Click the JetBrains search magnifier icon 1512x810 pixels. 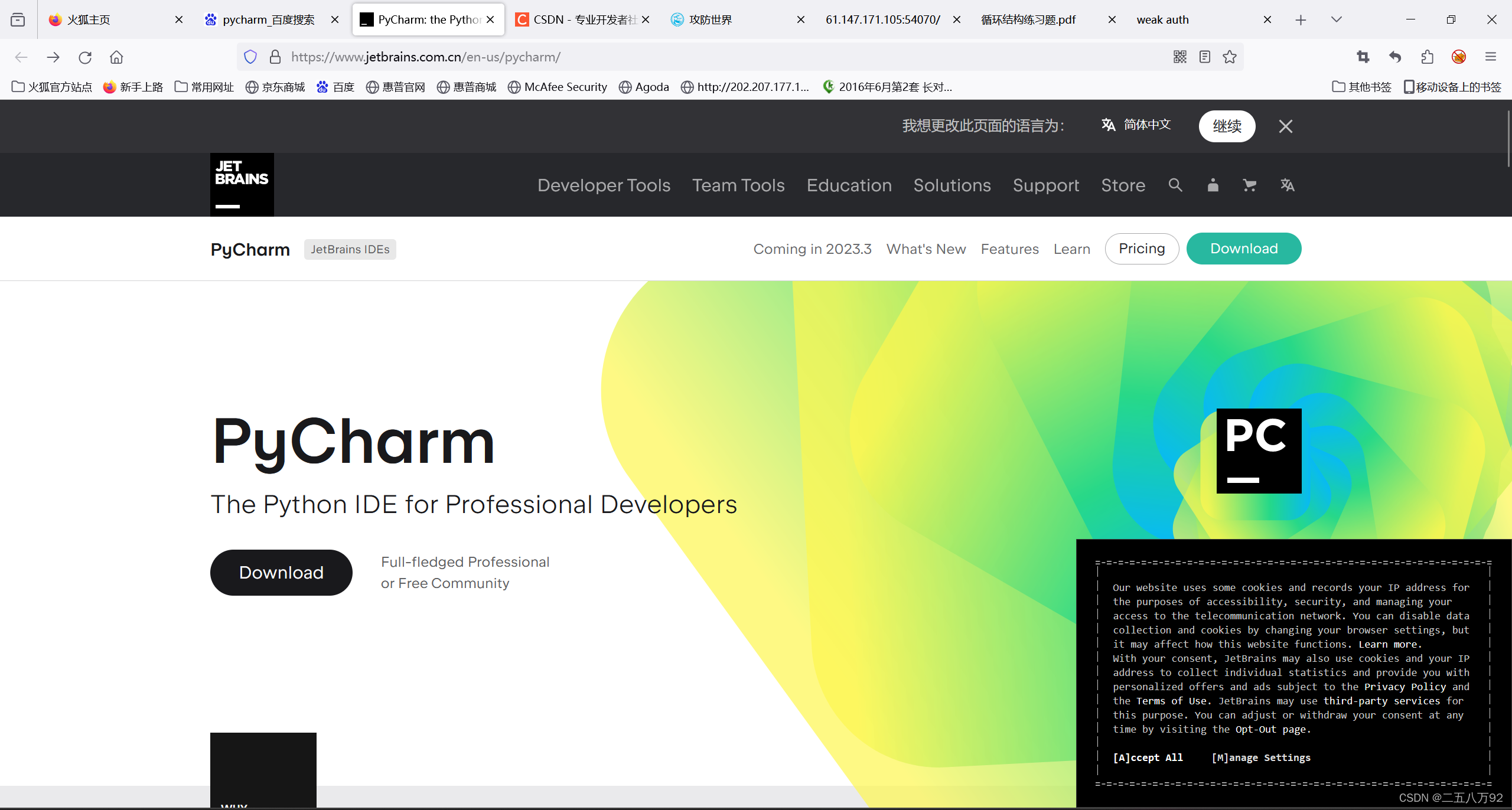pyautogui.click(x=1175, y=185)
